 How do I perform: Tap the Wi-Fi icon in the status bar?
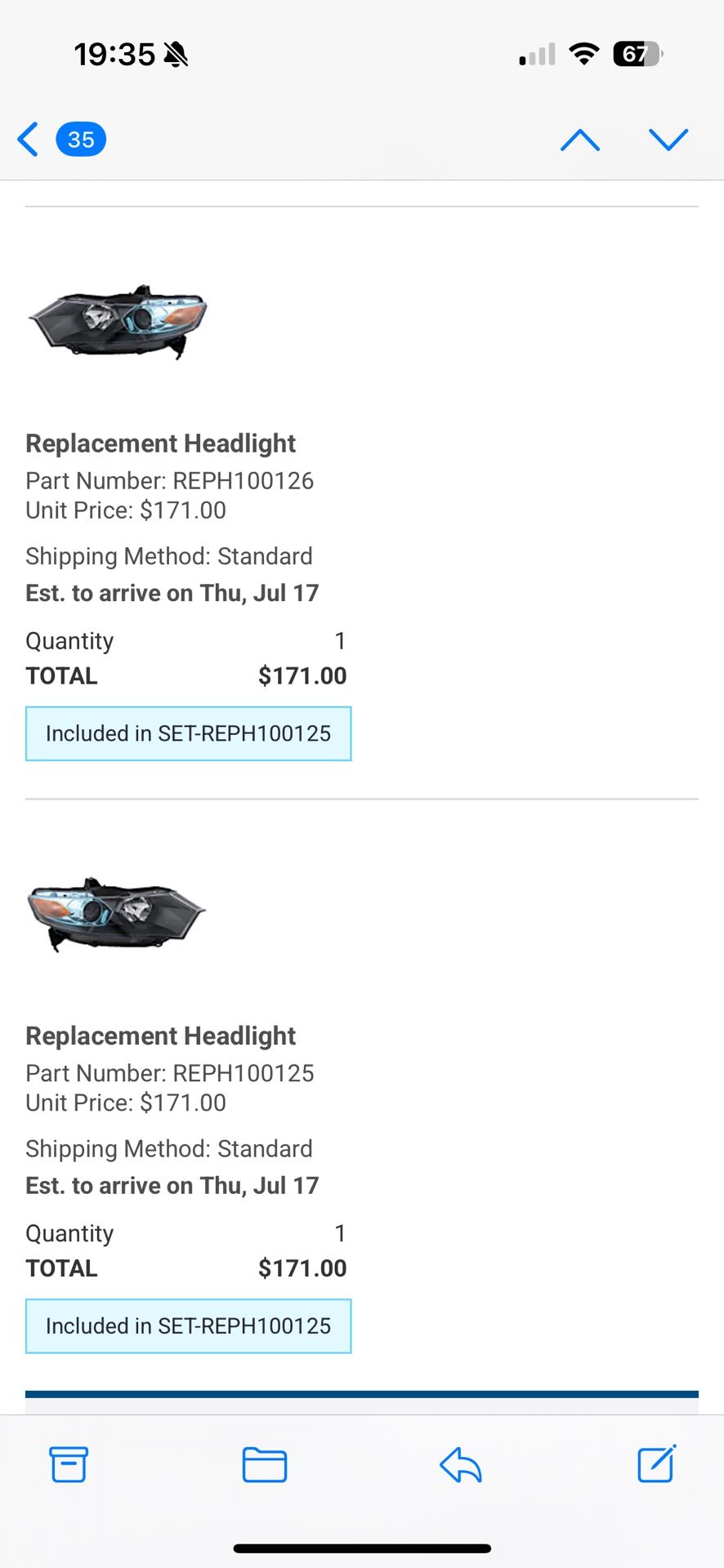click(583, 54)
